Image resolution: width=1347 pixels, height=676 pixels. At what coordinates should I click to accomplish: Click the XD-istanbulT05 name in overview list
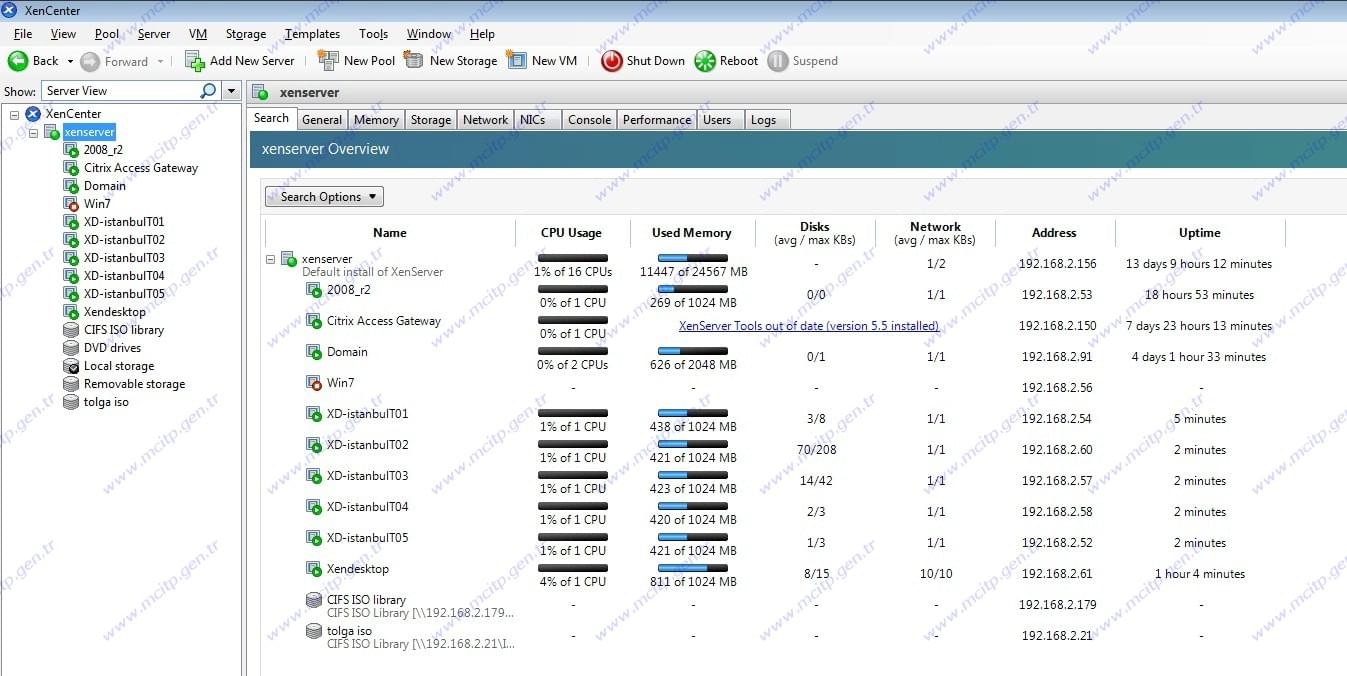(367, 538)
